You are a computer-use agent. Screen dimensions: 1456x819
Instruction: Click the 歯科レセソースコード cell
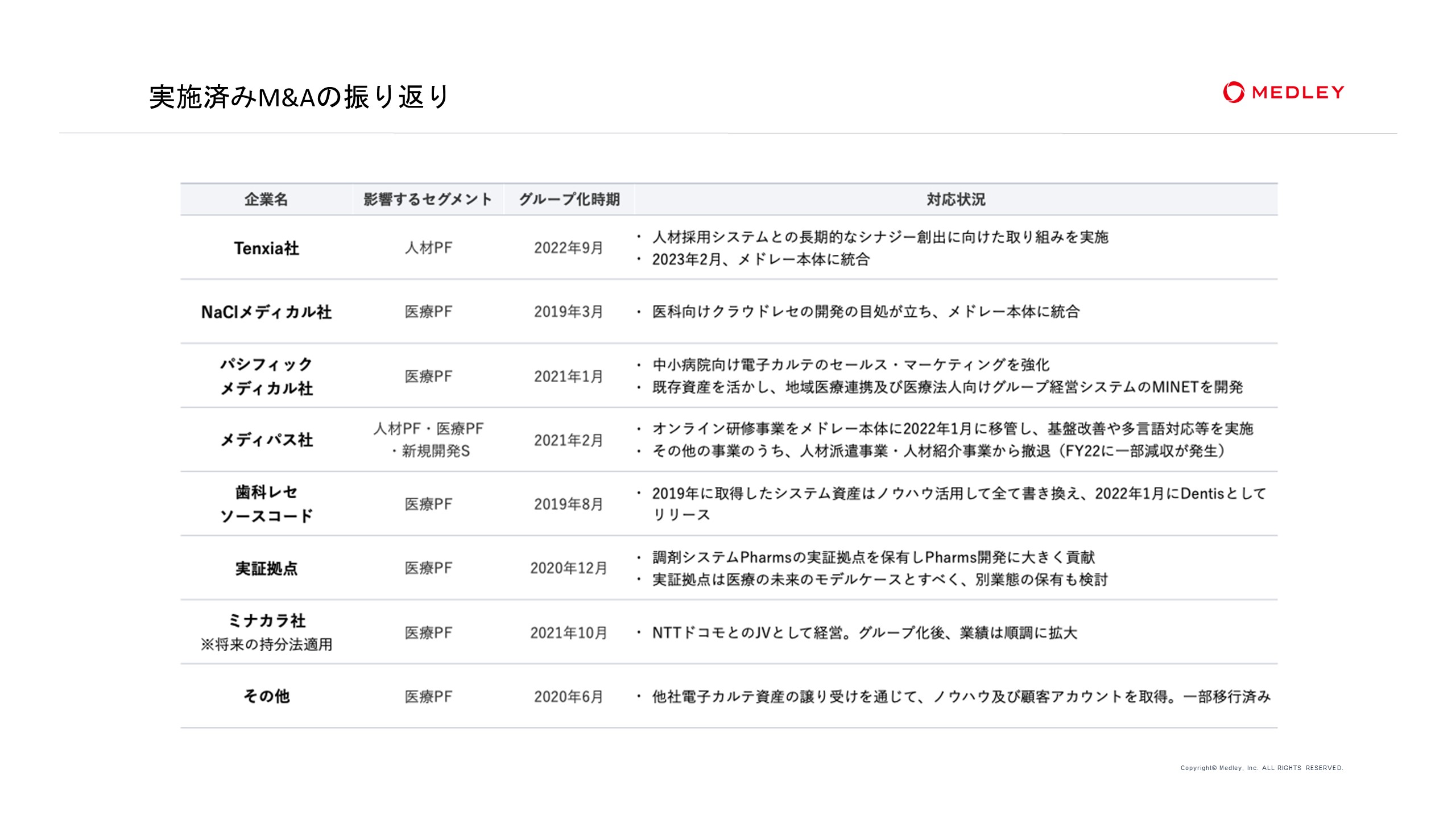click(x=266, y=504)
